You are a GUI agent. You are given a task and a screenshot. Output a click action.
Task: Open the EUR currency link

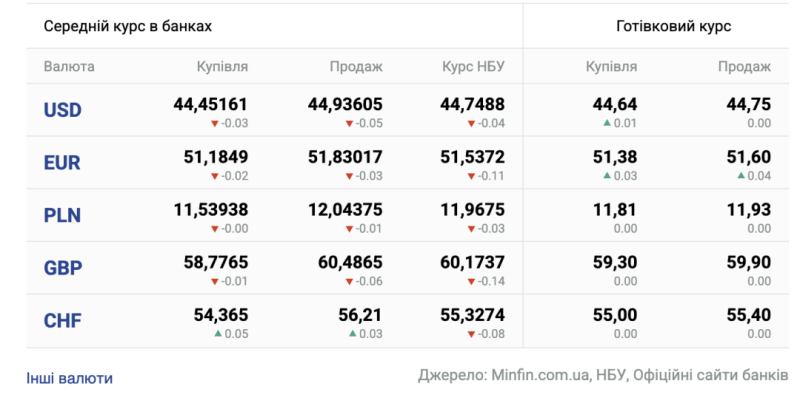coord(62,163)
